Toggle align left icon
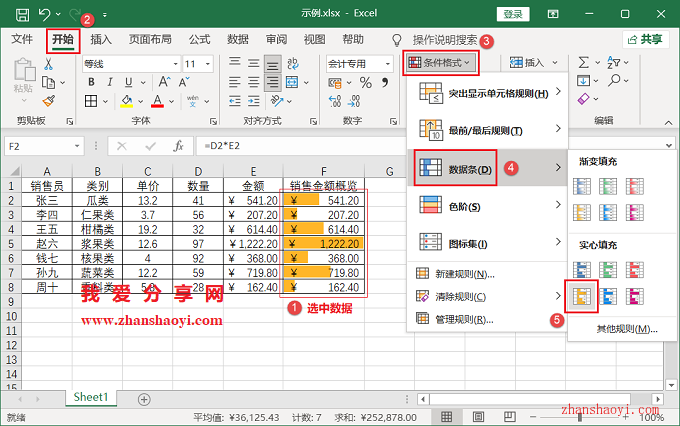This screenshot has width=680, height=426. coord(235,82)
